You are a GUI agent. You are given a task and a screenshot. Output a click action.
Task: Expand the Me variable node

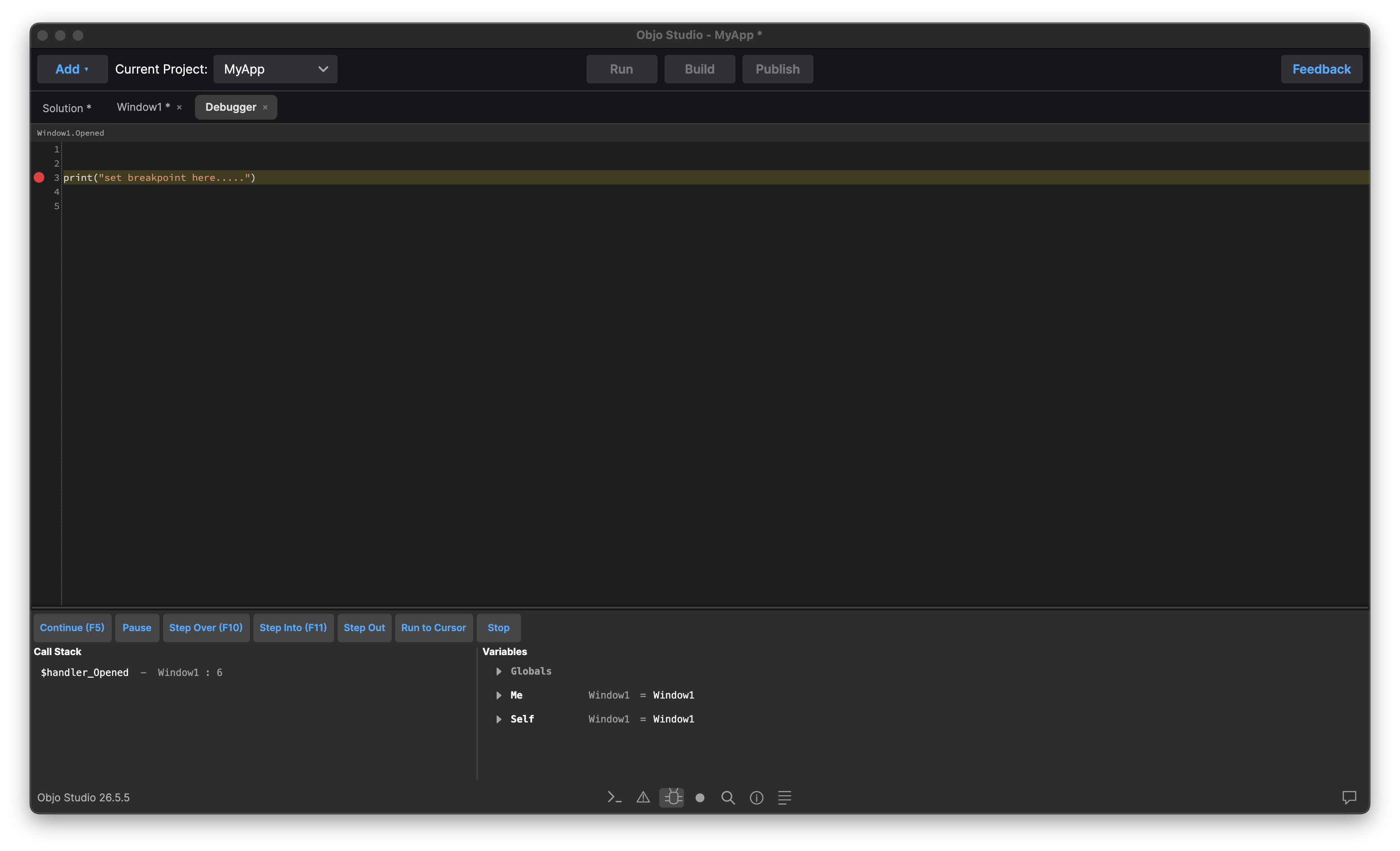(x=499, y=695)
